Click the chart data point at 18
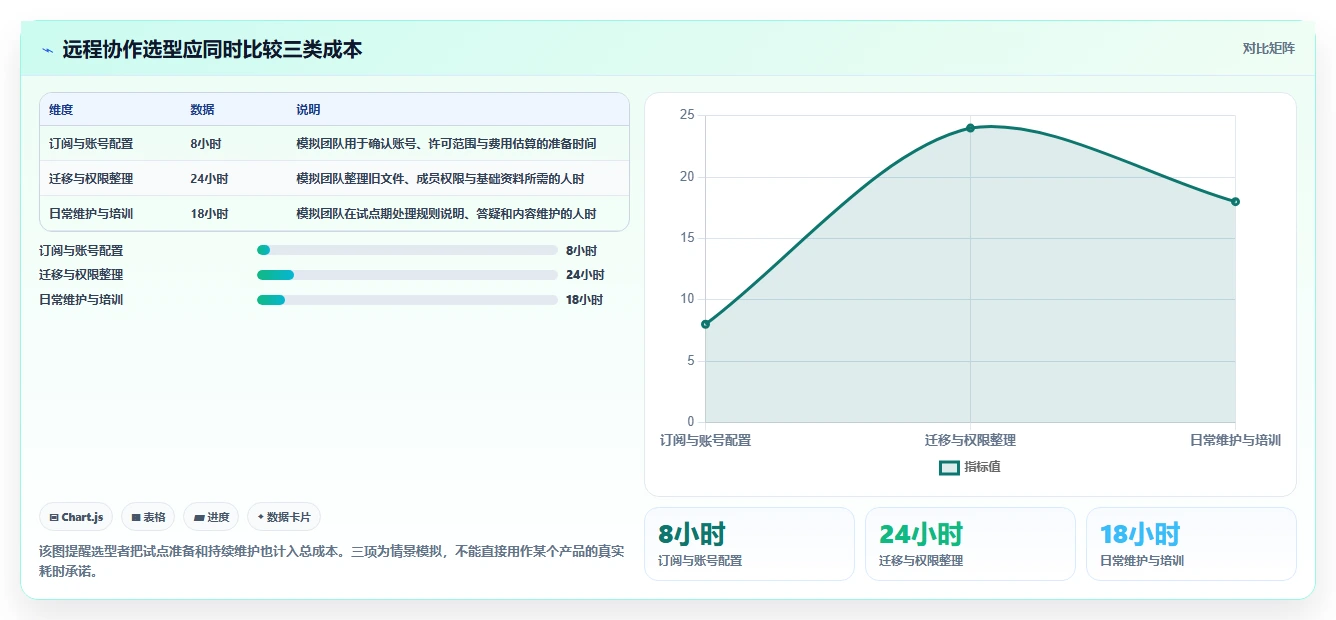The height and width of the screenshot is (620, 1336). [x=1235, y=202]
